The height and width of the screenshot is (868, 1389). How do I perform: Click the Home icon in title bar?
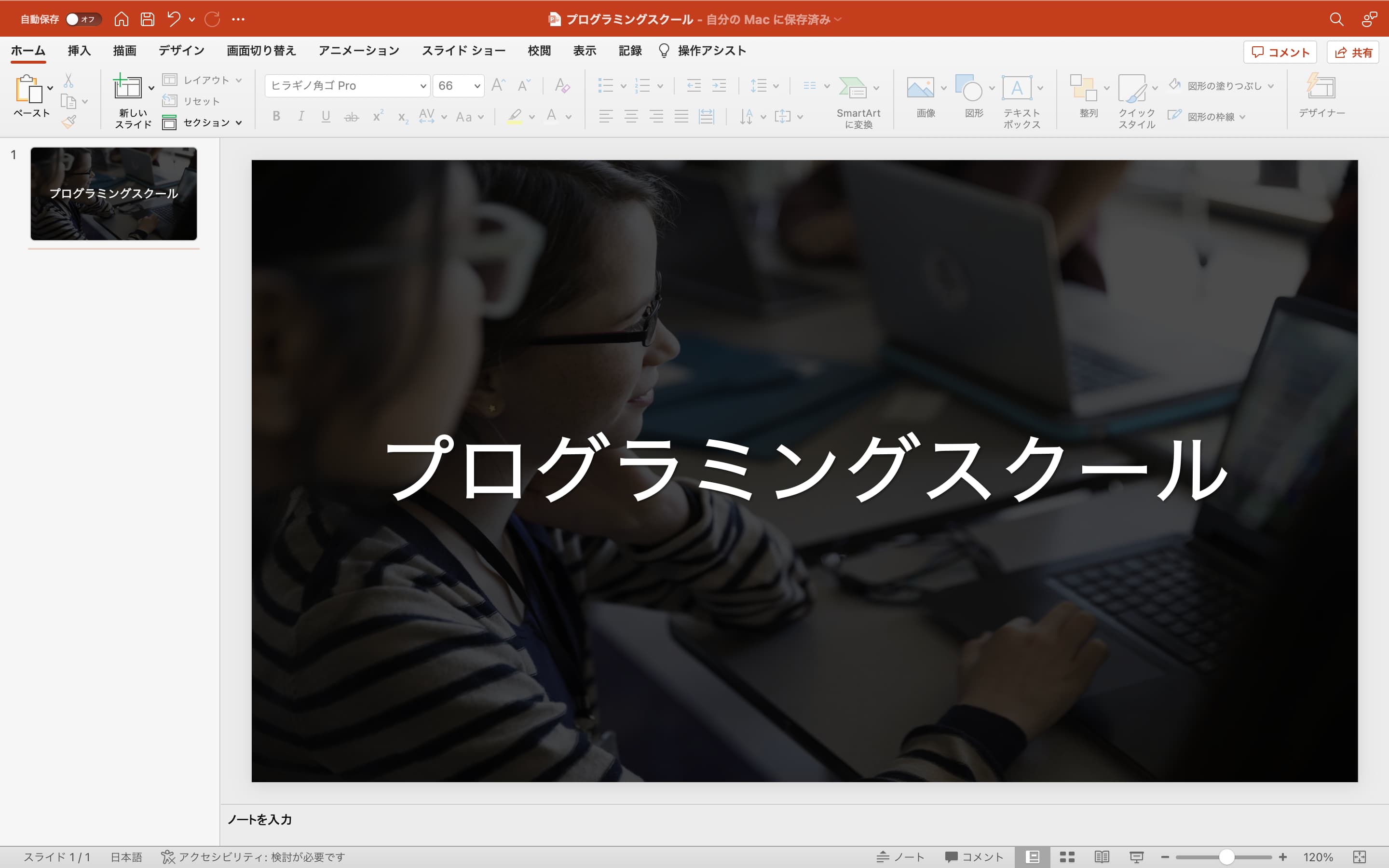point(121,19)
